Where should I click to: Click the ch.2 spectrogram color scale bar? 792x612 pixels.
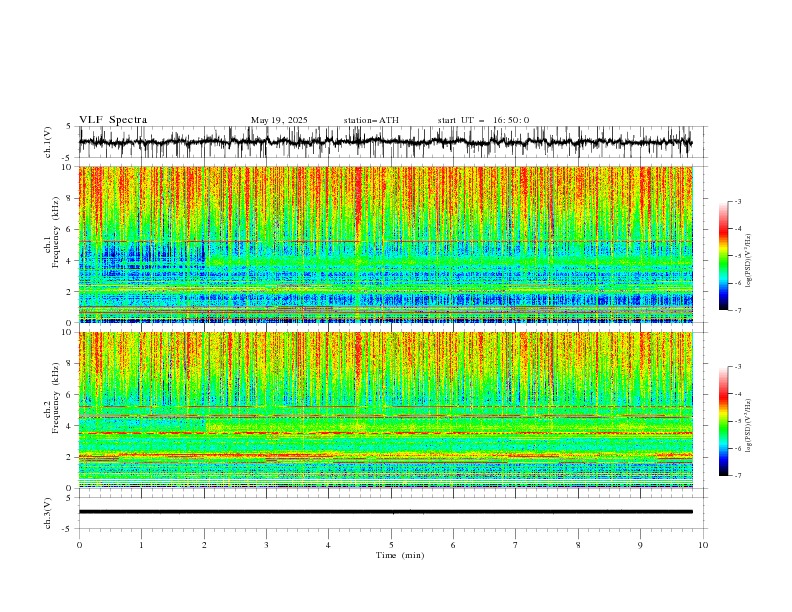[x=723, y=421]
